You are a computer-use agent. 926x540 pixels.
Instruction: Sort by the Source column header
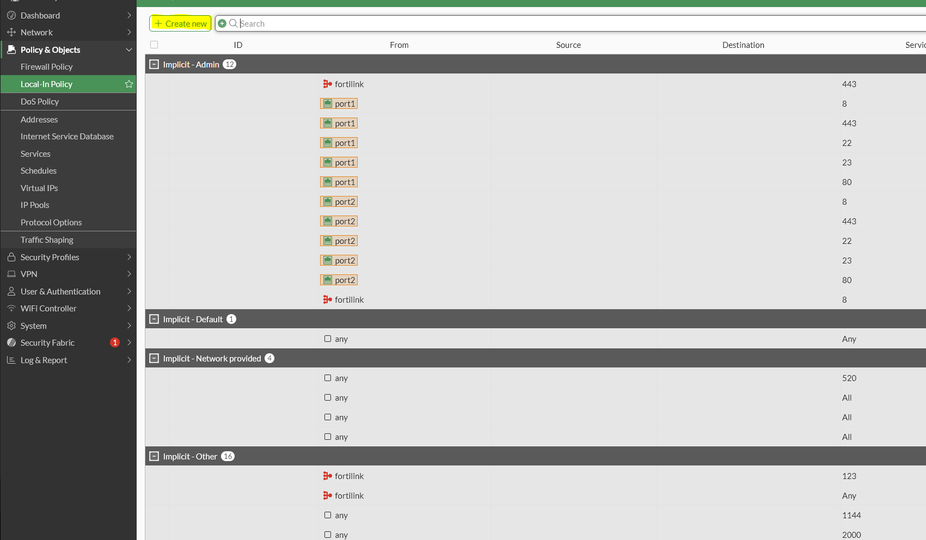coord(568,45)
